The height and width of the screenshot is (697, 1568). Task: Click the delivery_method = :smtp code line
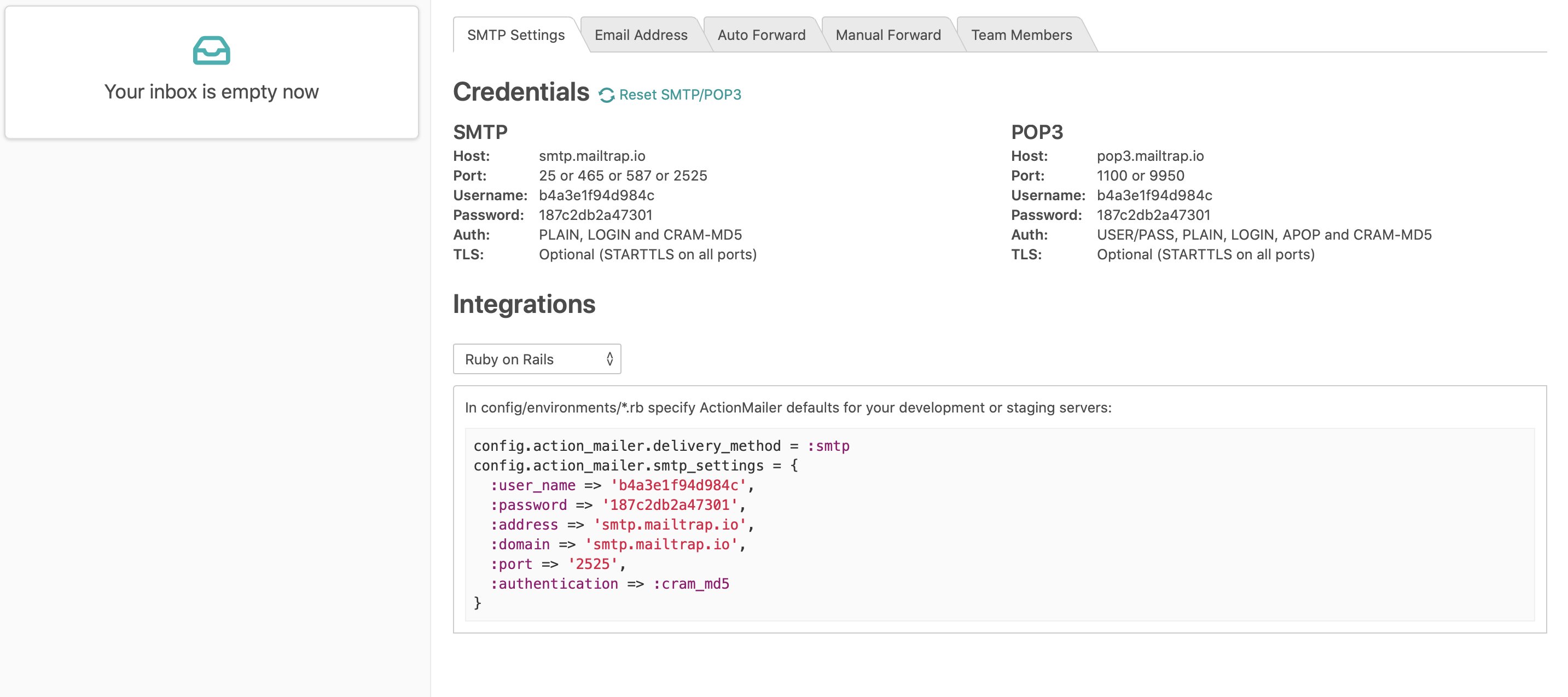tap(661, 446)
